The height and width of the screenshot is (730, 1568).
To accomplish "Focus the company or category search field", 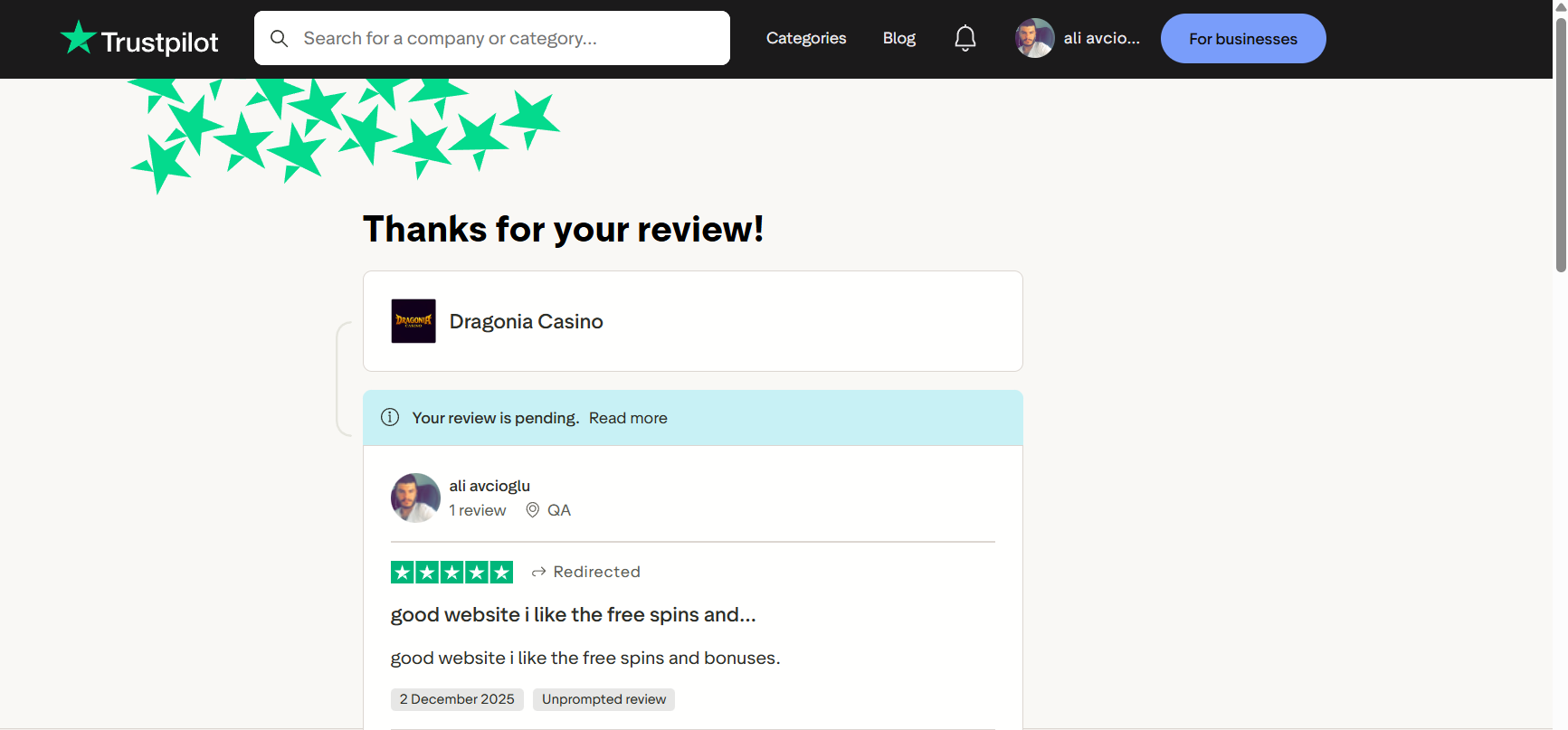I will [x=492, y=38].
